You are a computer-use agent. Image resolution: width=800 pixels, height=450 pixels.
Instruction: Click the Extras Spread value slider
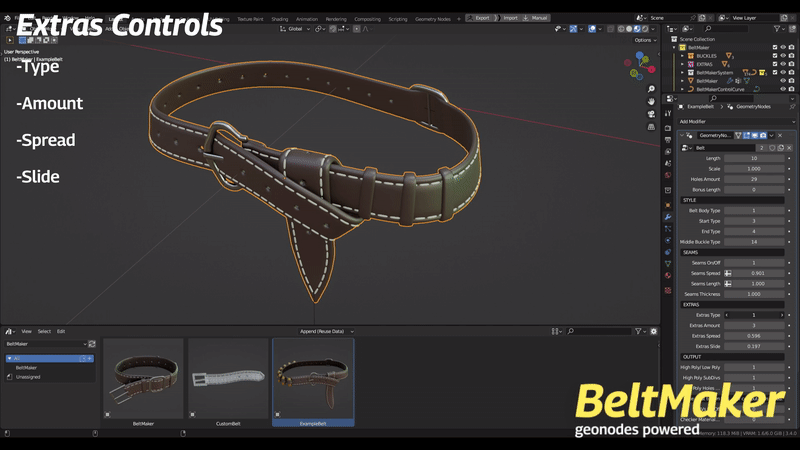[x=754, y=336]
